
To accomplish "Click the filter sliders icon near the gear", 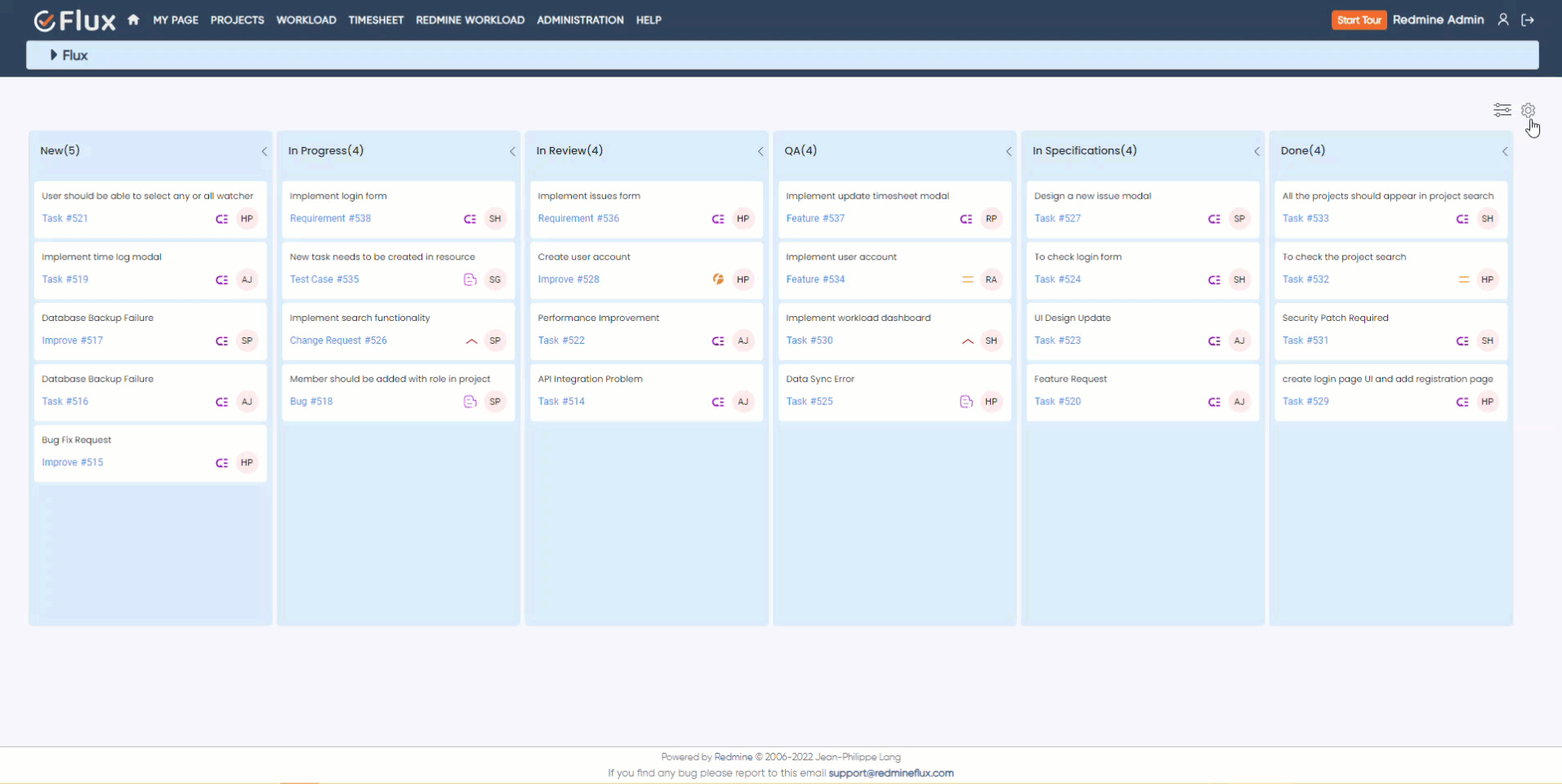I will point(1502,109).
